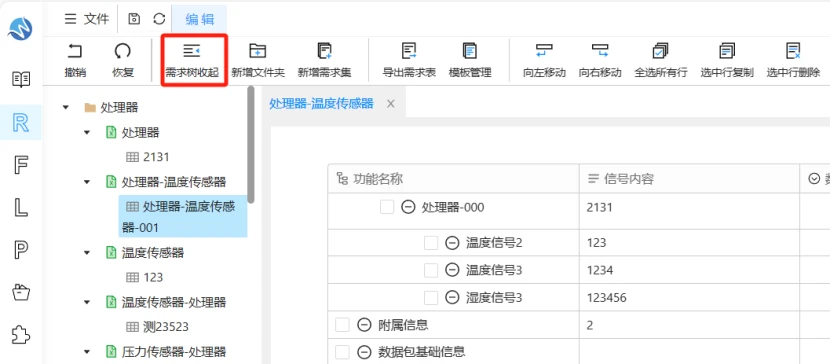Viewport: 830px width, 364px height.
Task: Collapse 温度传感器-处理器 tree arrow
Action: pos(87,302)
